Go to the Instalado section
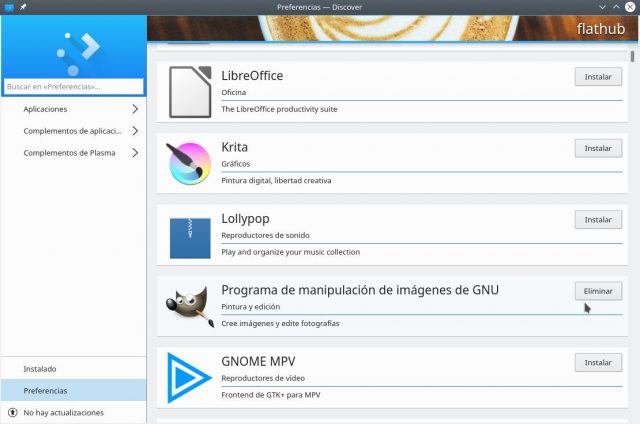This screenshot has width=640, height=424. pos(73,369)
